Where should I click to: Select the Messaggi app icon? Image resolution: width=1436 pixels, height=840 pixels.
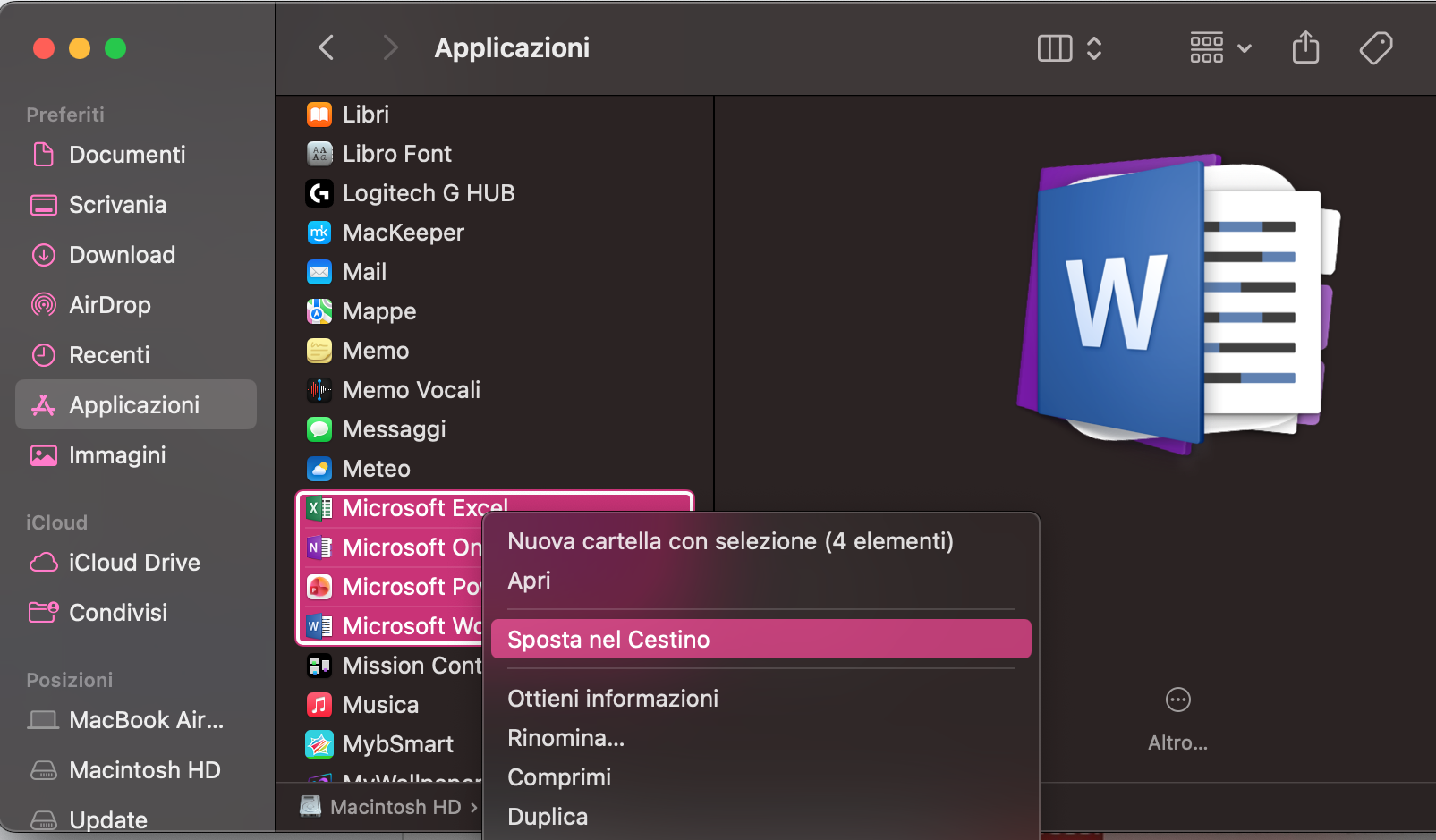(x=319, y=429)
